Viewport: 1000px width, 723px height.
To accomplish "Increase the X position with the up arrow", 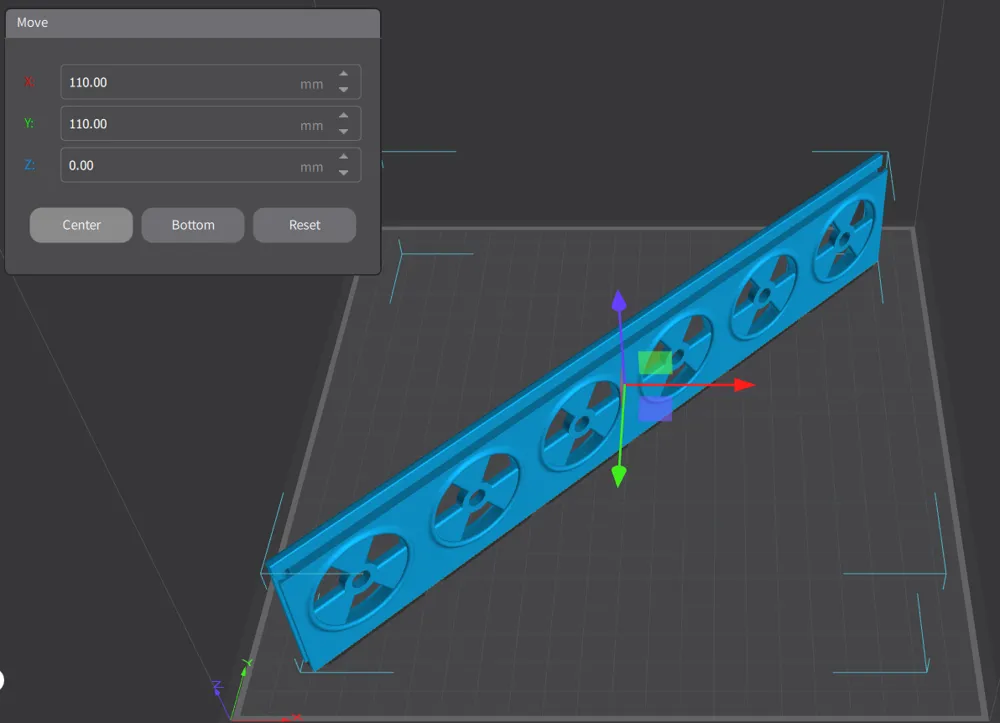I will tap(344, 74).
